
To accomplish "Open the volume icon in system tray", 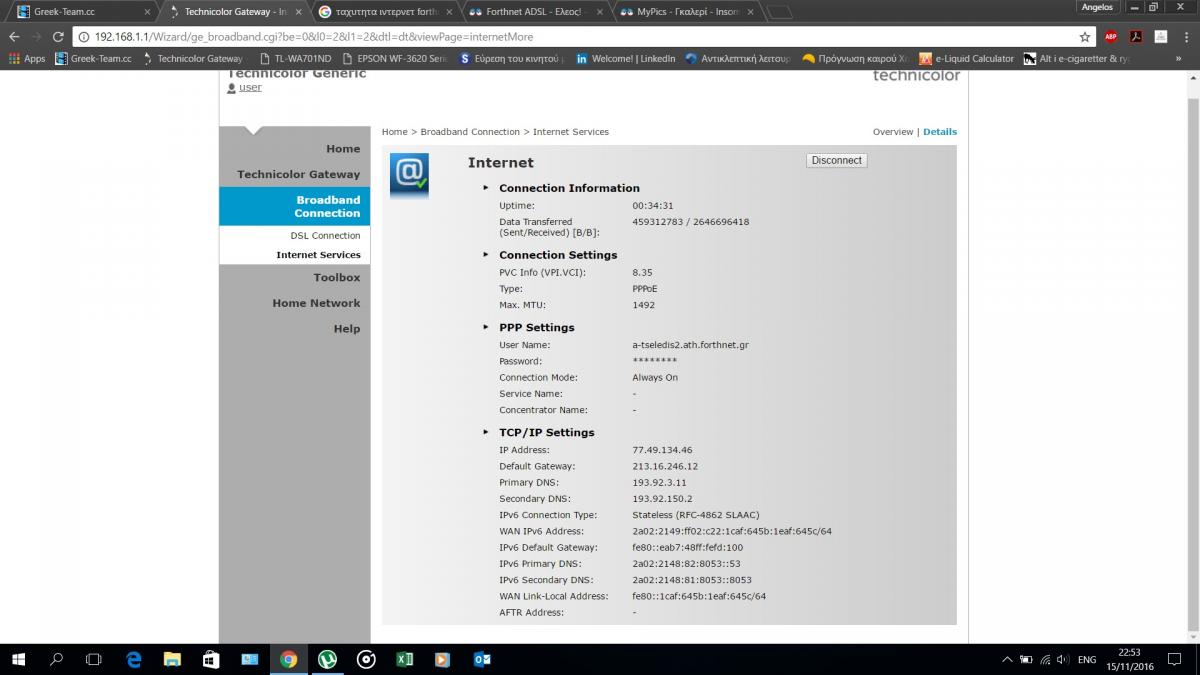I will (1062, 660).
